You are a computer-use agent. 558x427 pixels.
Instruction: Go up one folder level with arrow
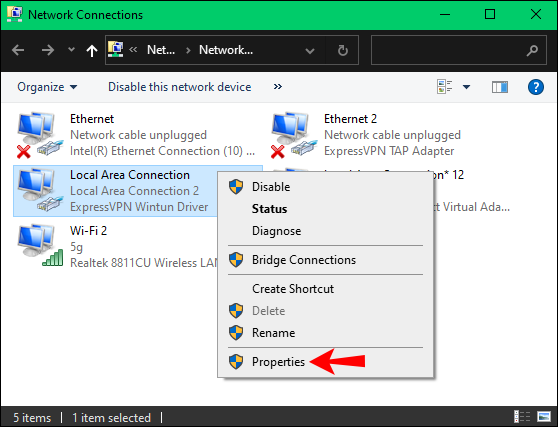(92, 51)
